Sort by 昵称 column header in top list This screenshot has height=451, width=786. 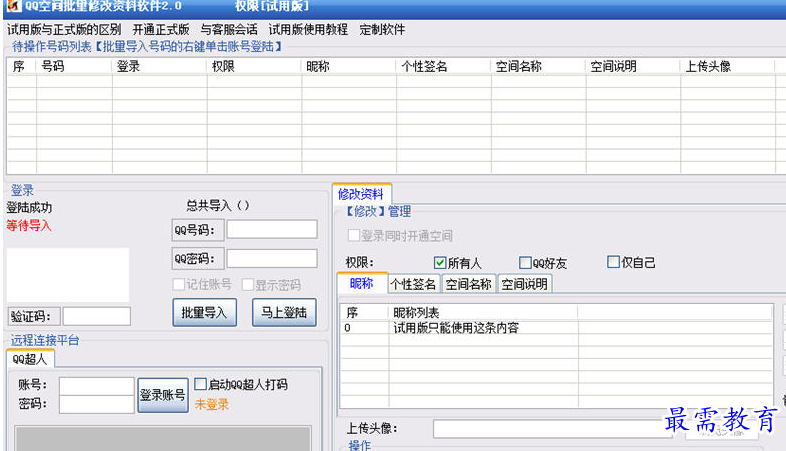[349, 66]
